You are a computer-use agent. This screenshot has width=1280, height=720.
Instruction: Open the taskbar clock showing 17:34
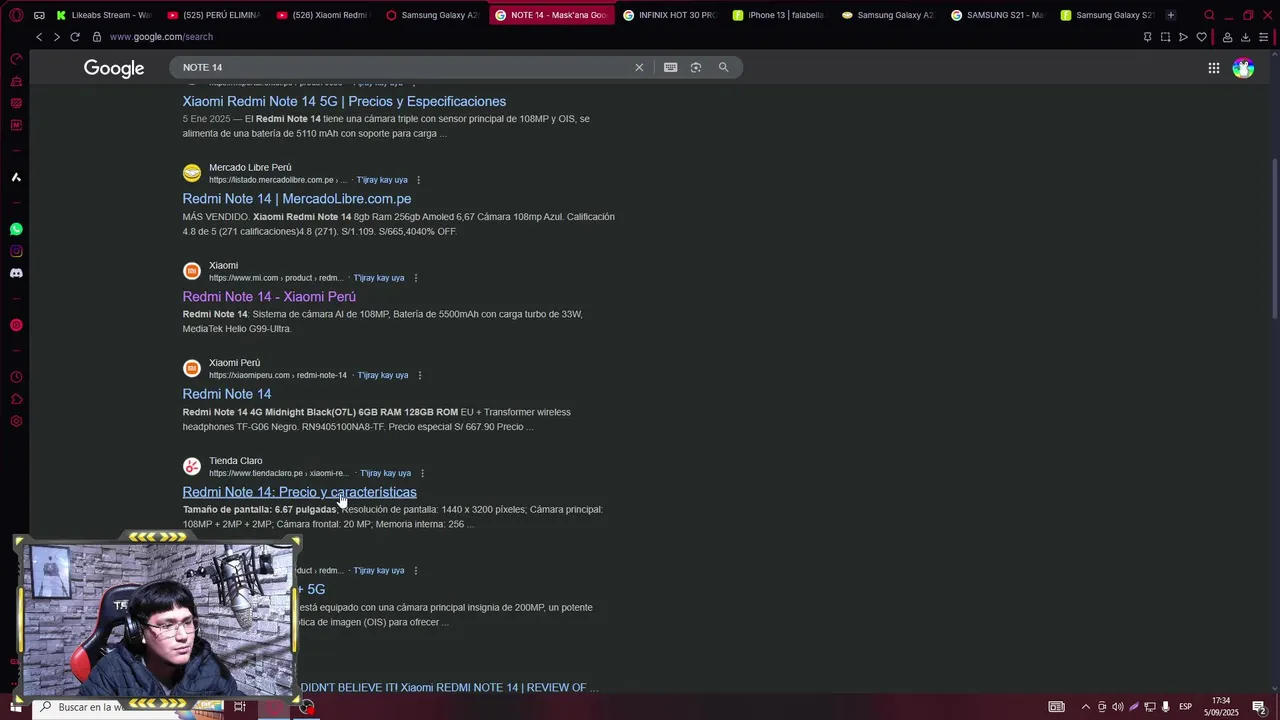point(1221,707)
